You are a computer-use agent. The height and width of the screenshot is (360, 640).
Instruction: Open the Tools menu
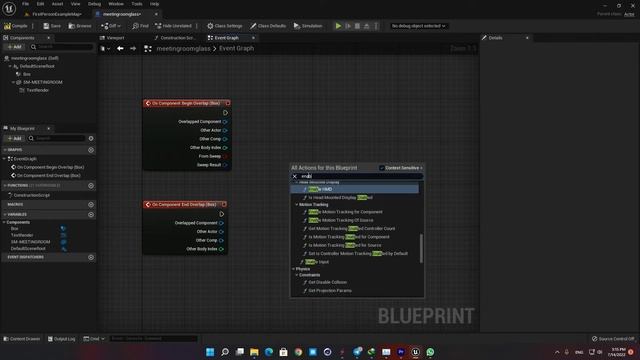coord(137,4)
